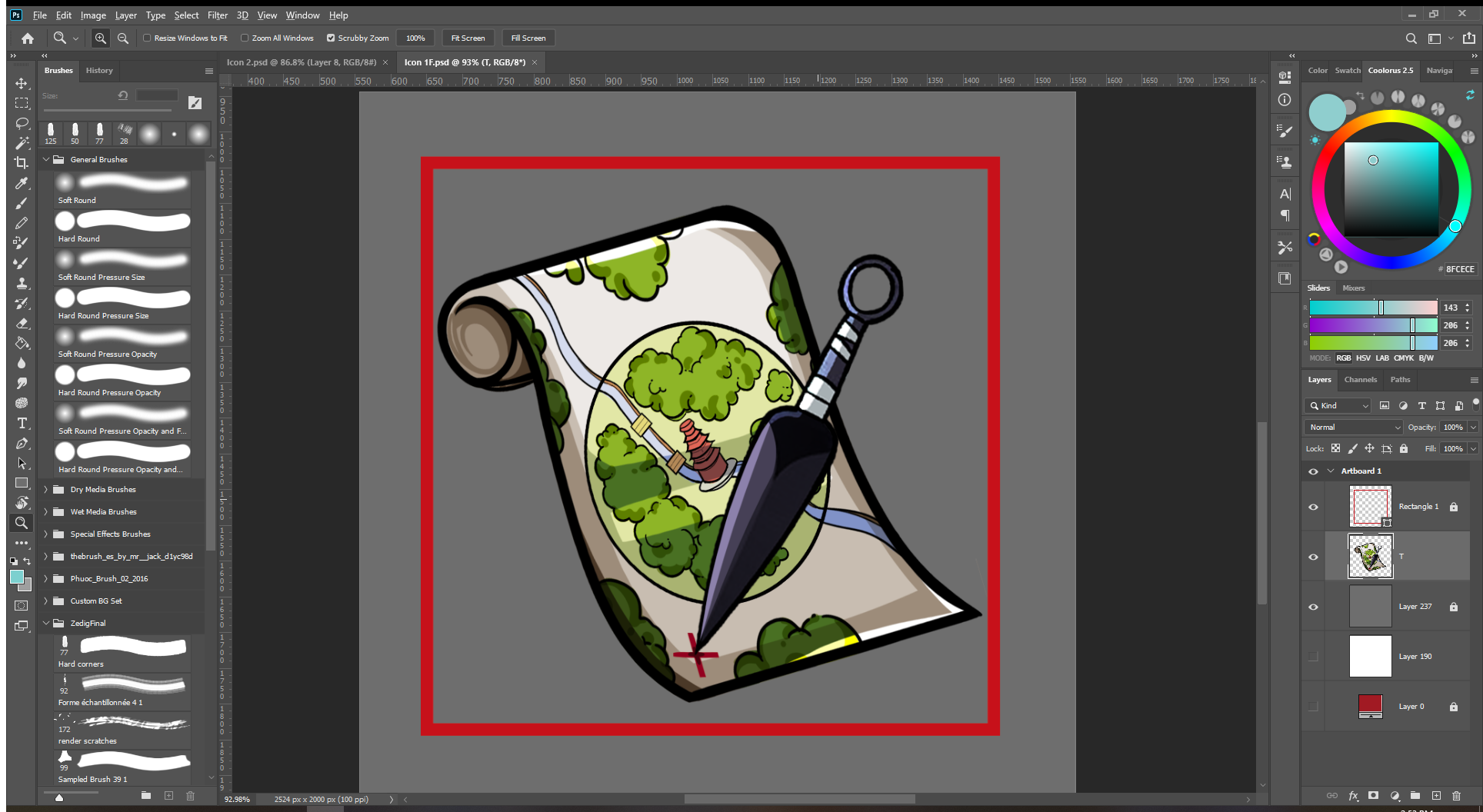Select the Pen tool
This screenshot has width=1483, height=812.
pyautogui.click(x=22, y=443)
